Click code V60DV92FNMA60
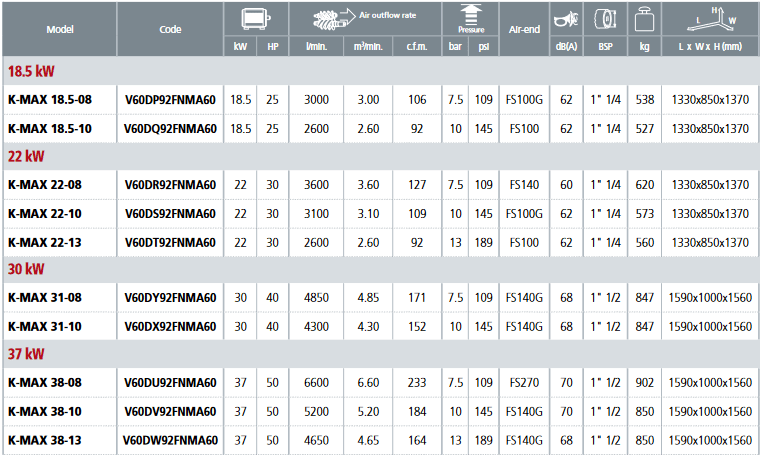The image size is (762, 458). point(170,411)
